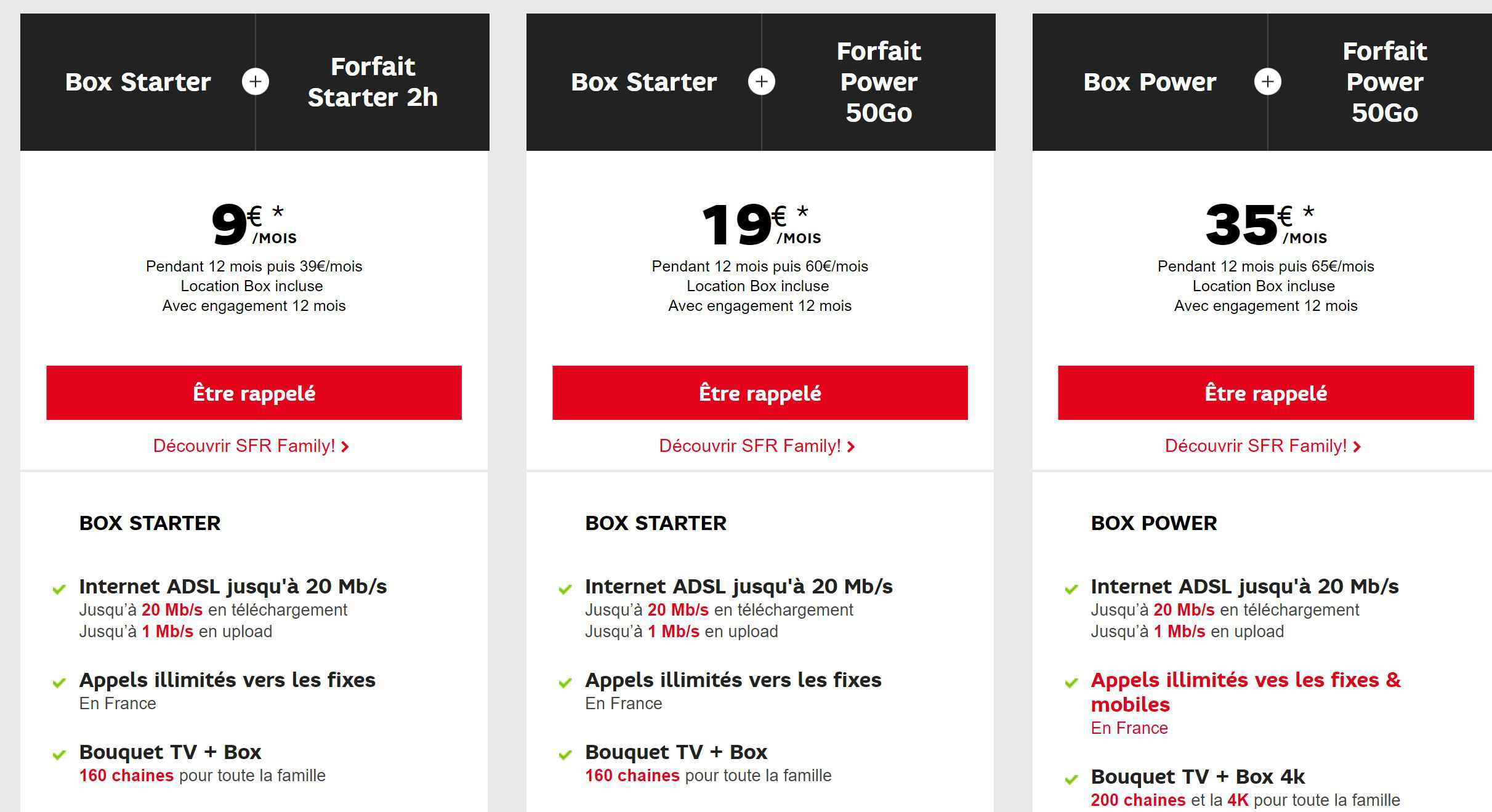1492x812 pixels.
Task: Click the 160 chaines text in the 19€ plan
Action: tap(632, 776)
